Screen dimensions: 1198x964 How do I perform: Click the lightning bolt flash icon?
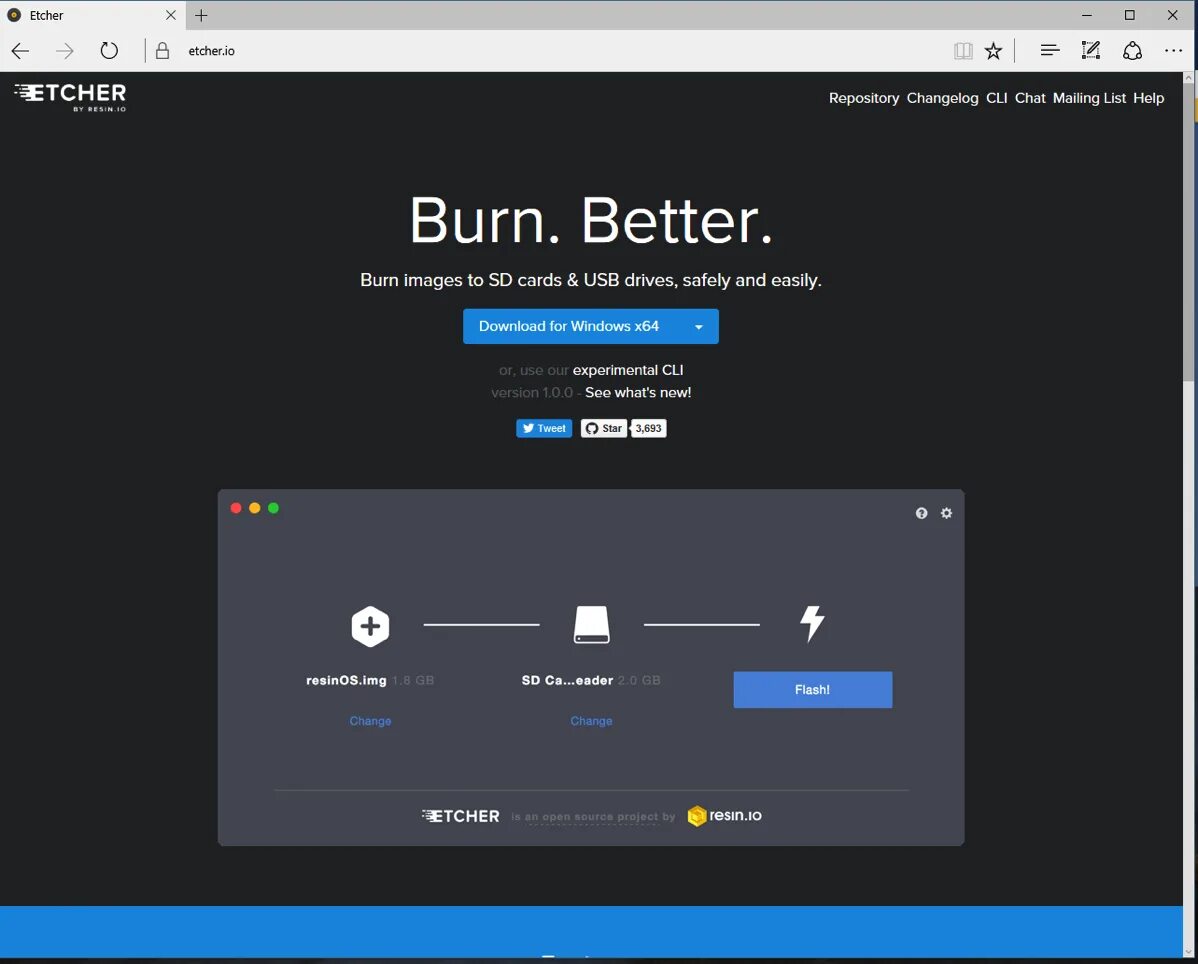pos(812,623)
